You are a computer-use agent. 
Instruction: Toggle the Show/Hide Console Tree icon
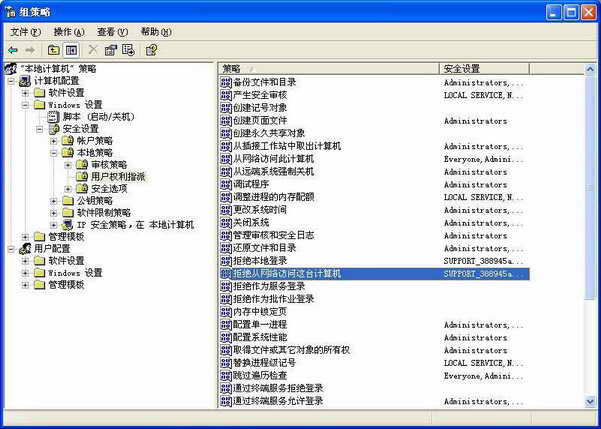[x=71, y=49]
